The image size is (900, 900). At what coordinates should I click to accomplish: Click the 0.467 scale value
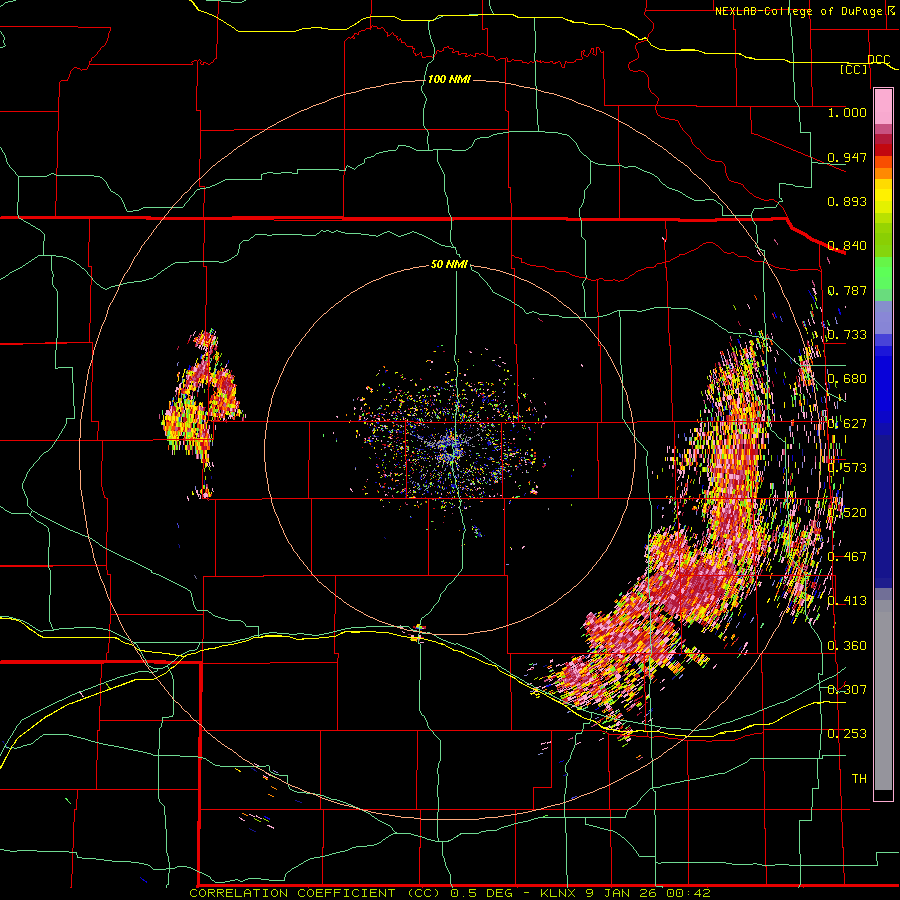(x=847, y=557)
